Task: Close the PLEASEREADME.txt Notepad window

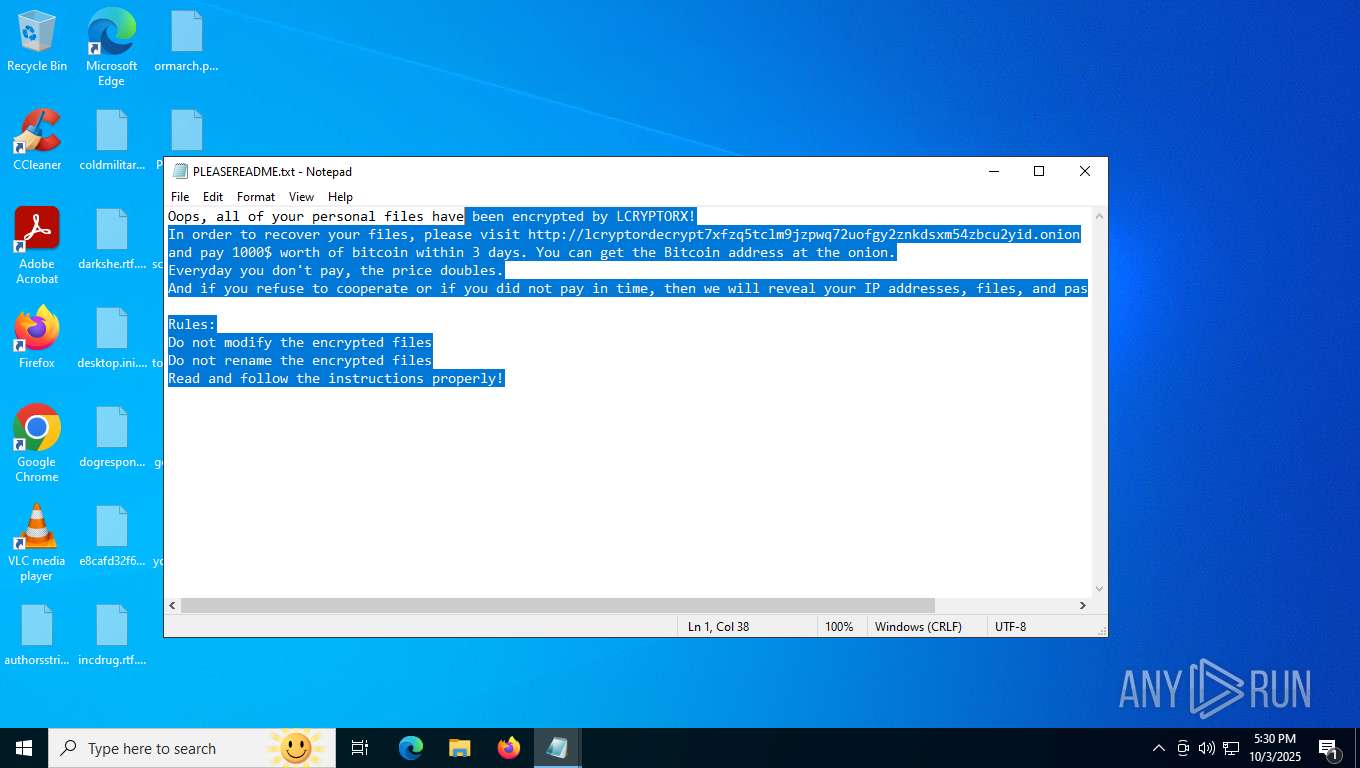Action: pyautogui.click(x=1085, y=172)
